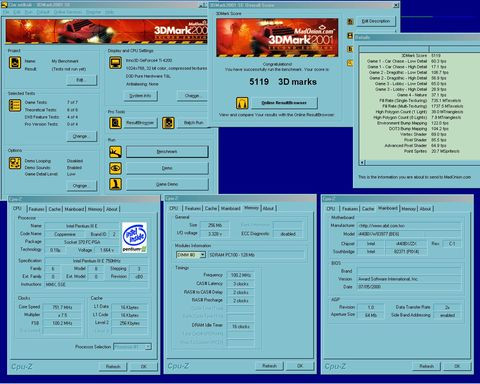This screenshot has width=480, height=384.
Task: Start the Benchmark run
Action: [x=167, y=152]
